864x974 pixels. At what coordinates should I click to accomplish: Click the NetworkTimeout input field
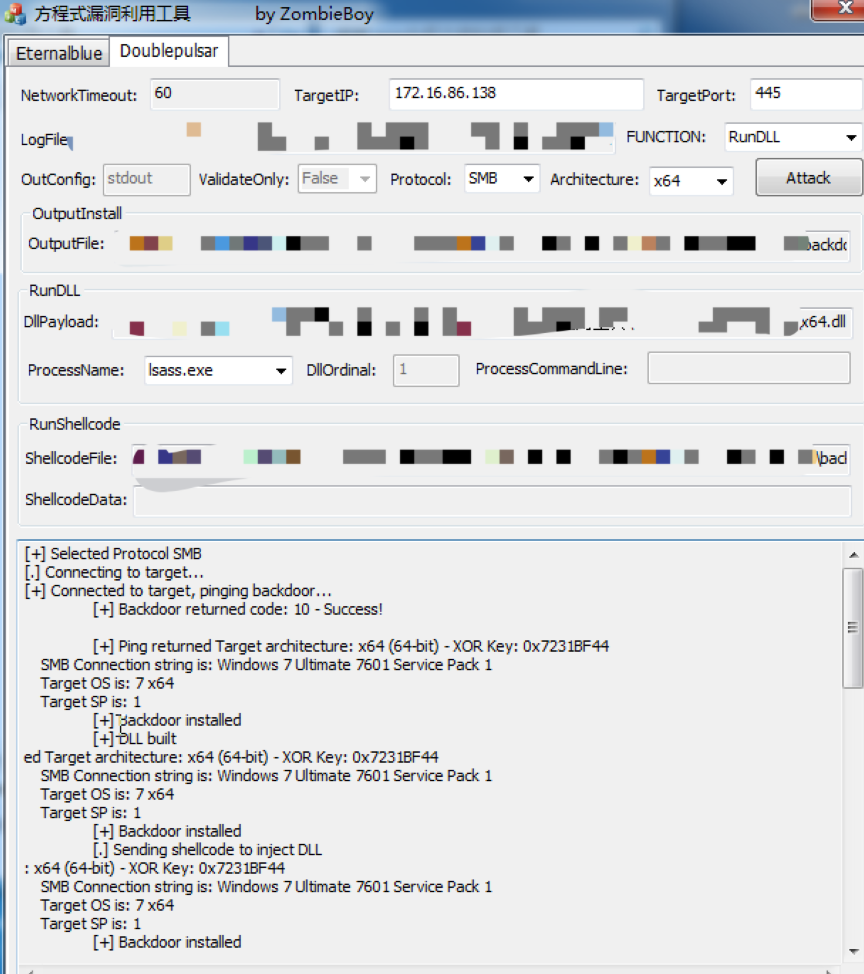(x=215, y=94)
